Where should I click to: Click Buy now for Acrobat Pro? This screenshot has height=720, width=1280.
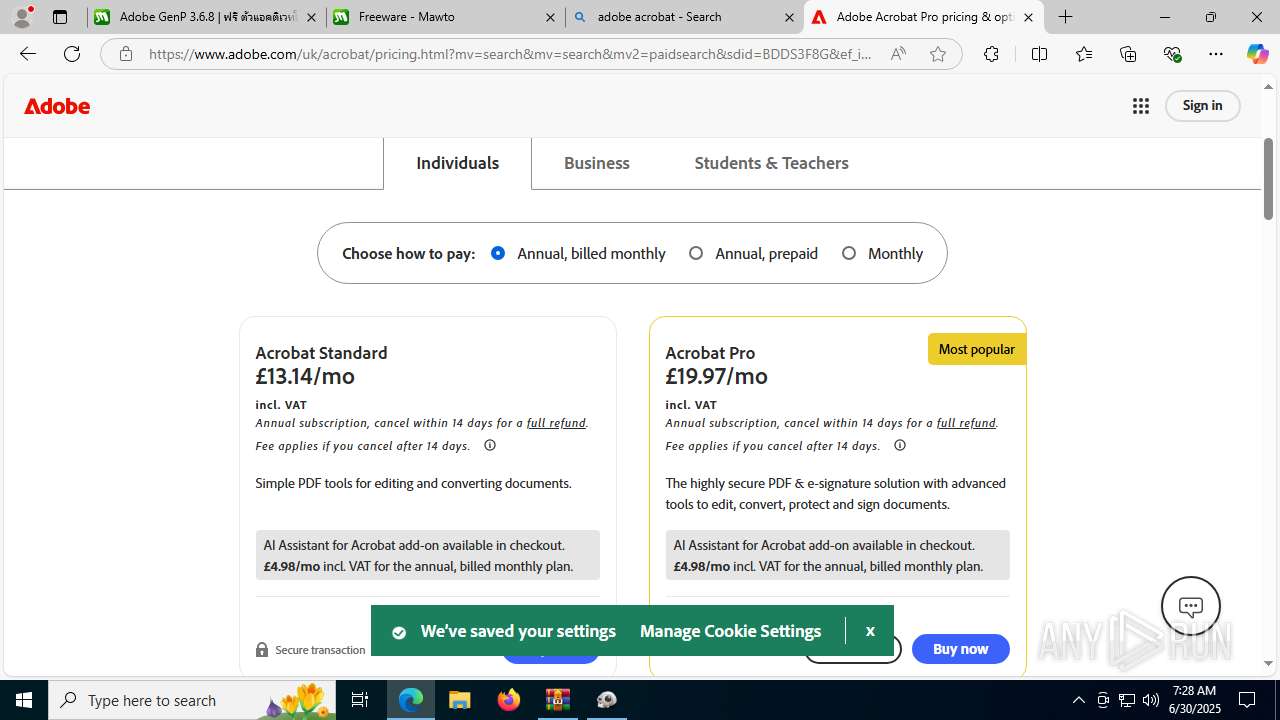click(x=960, y=649)
